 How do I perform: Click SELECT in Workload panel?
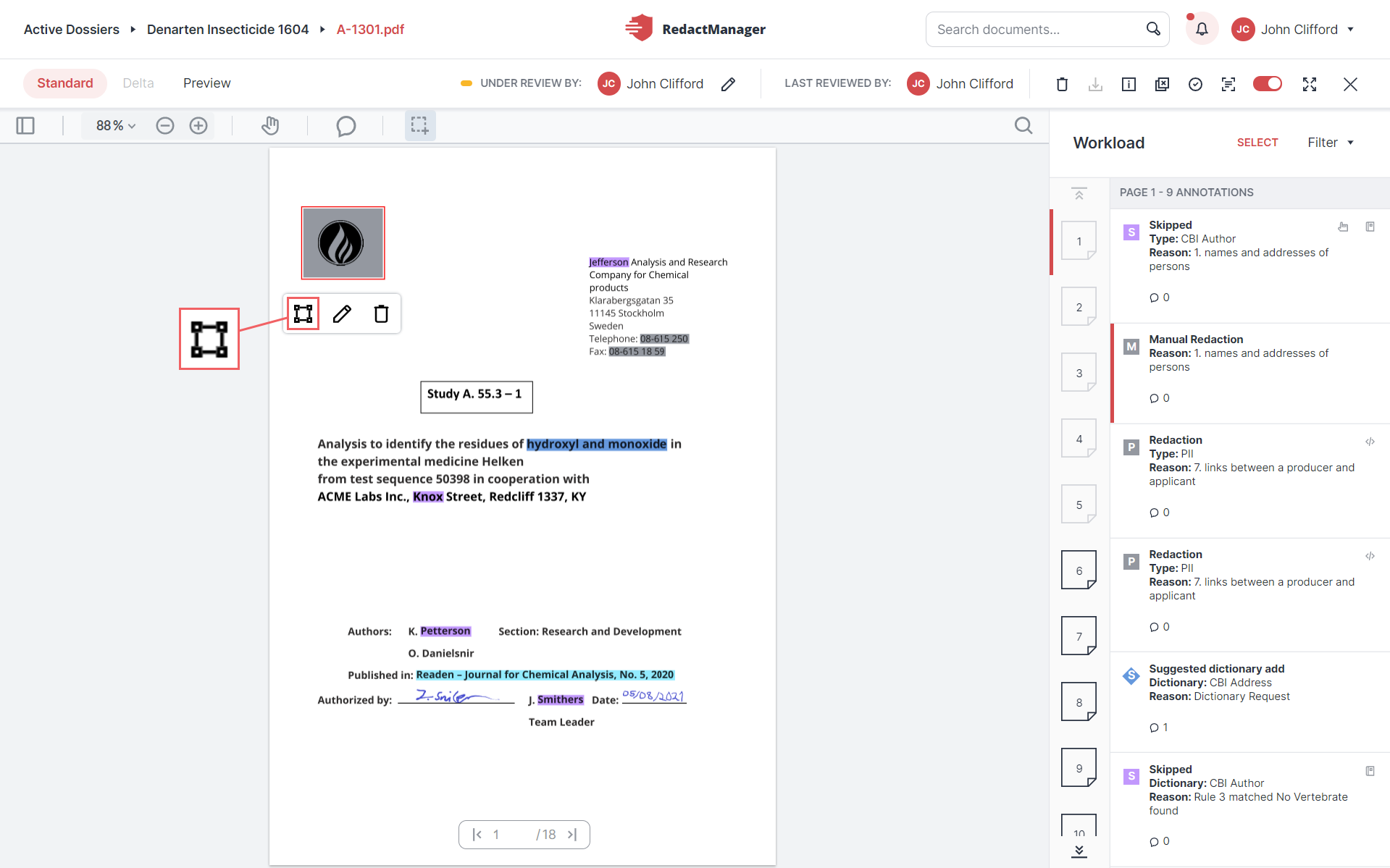[x=1257, y=143]
